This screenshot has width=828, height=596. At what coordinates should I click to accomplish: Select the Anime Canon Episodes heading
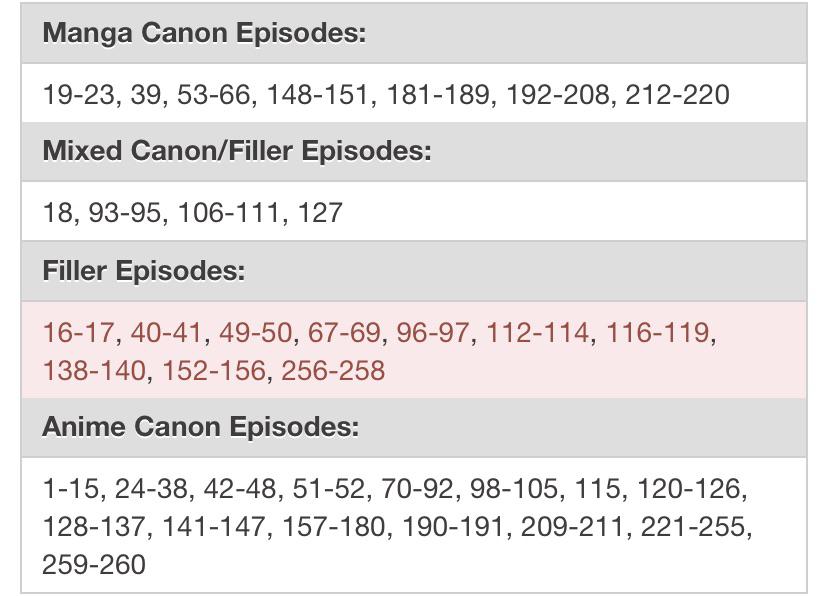coord(200,427)
